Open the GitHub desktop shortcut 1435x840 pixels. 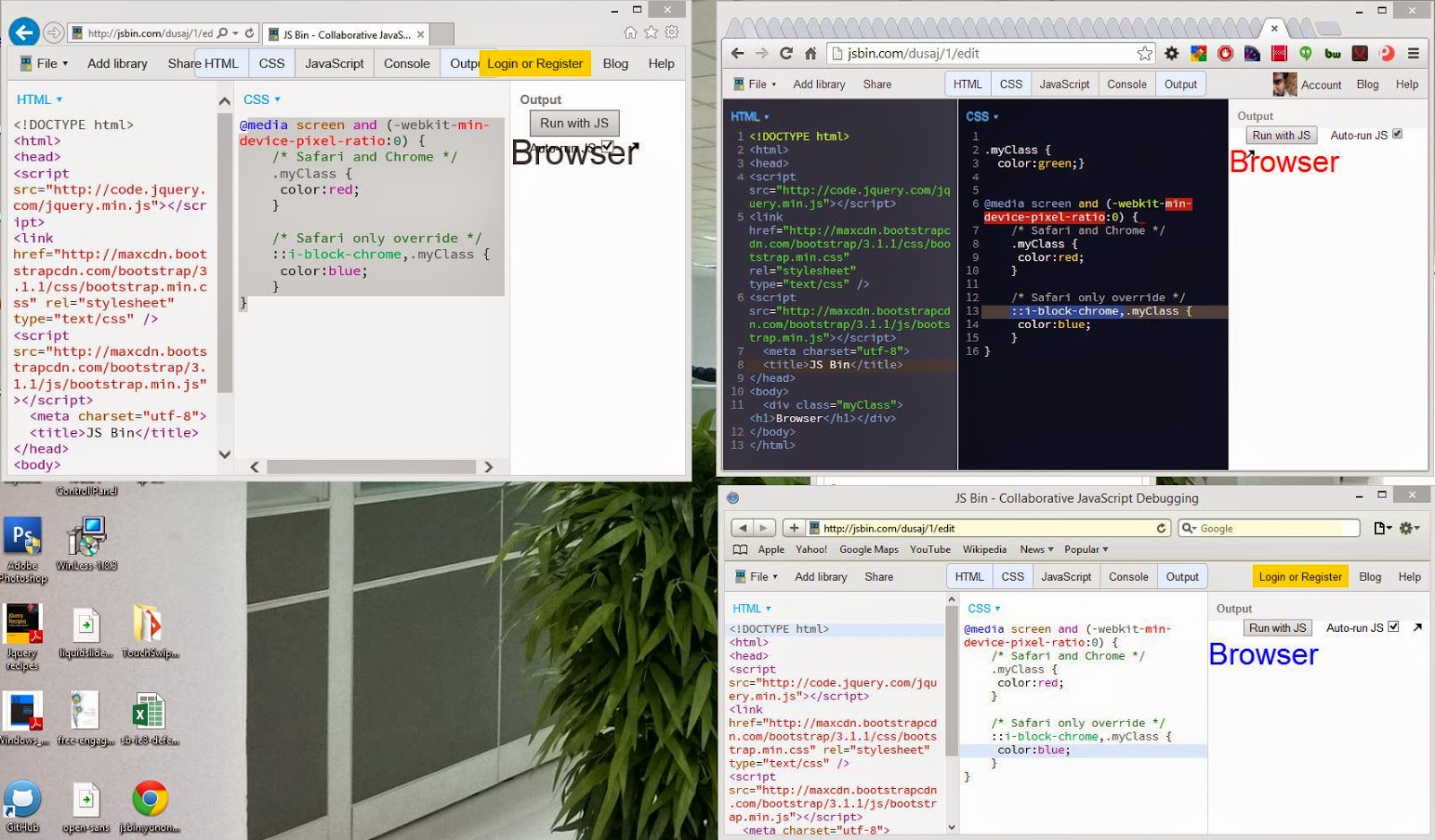pos(23,796)
